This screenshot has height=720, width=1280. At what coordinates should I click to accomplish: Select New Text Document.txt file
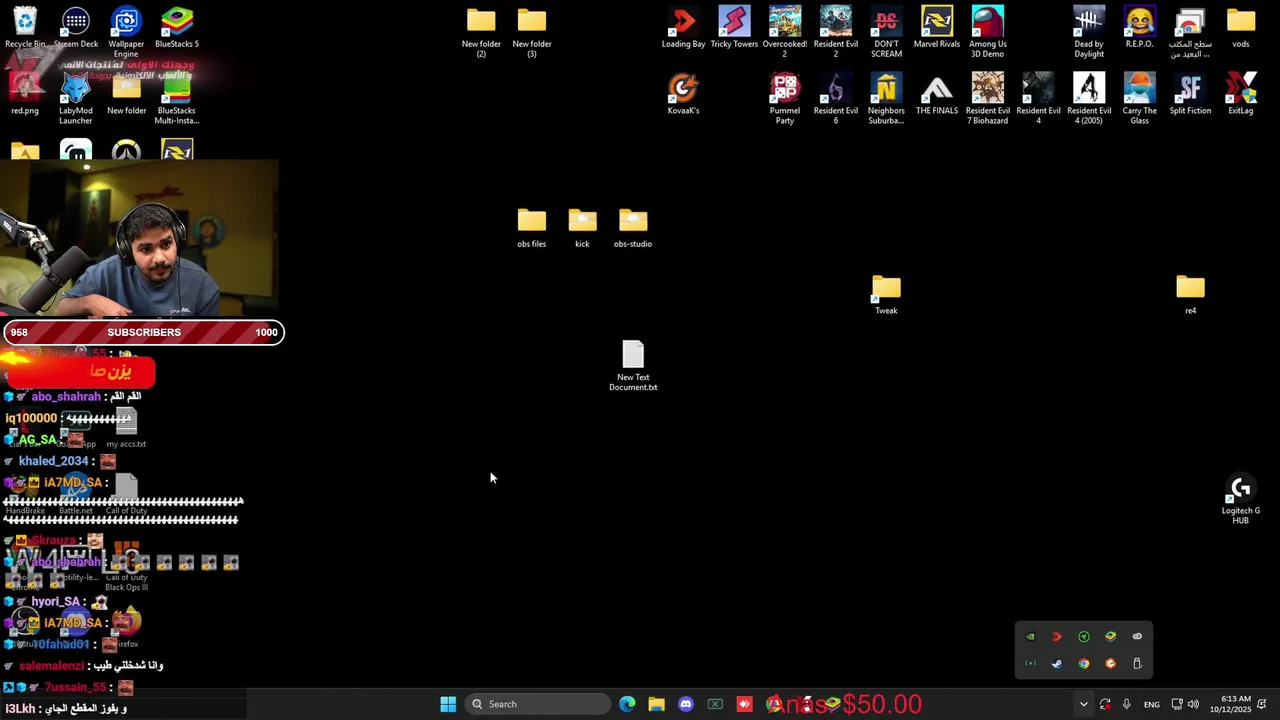point(633,366)
